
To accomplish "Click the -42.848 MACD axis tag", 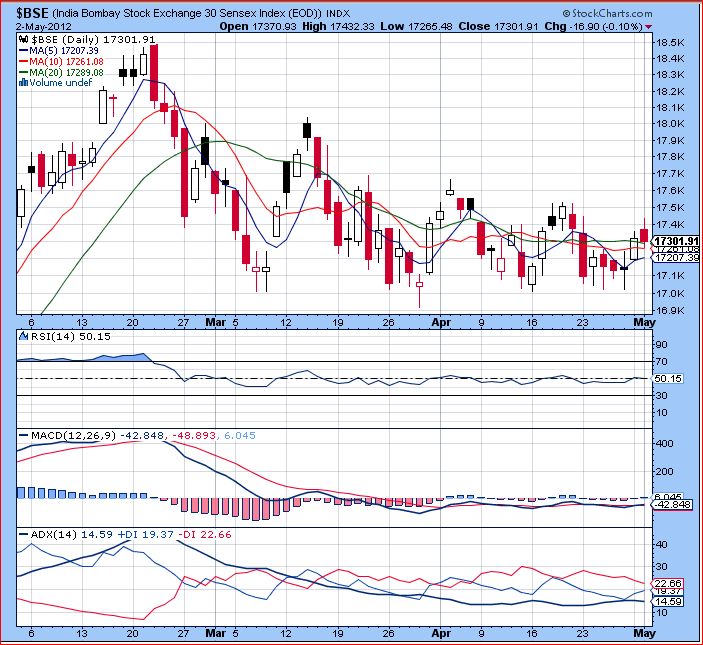I will pos(673,505).
